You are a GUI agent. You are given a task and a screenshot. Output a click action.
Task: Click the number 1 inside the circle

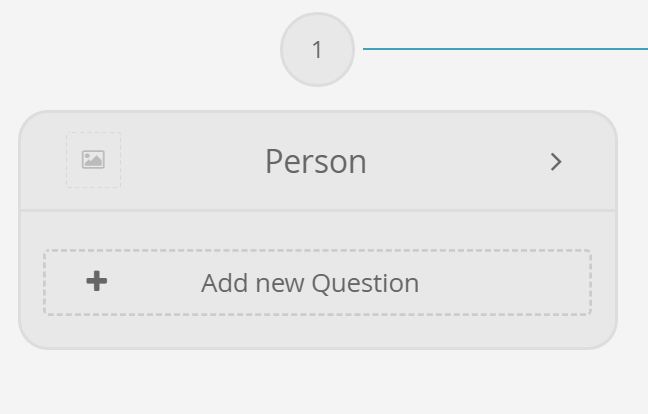(317, 50)
